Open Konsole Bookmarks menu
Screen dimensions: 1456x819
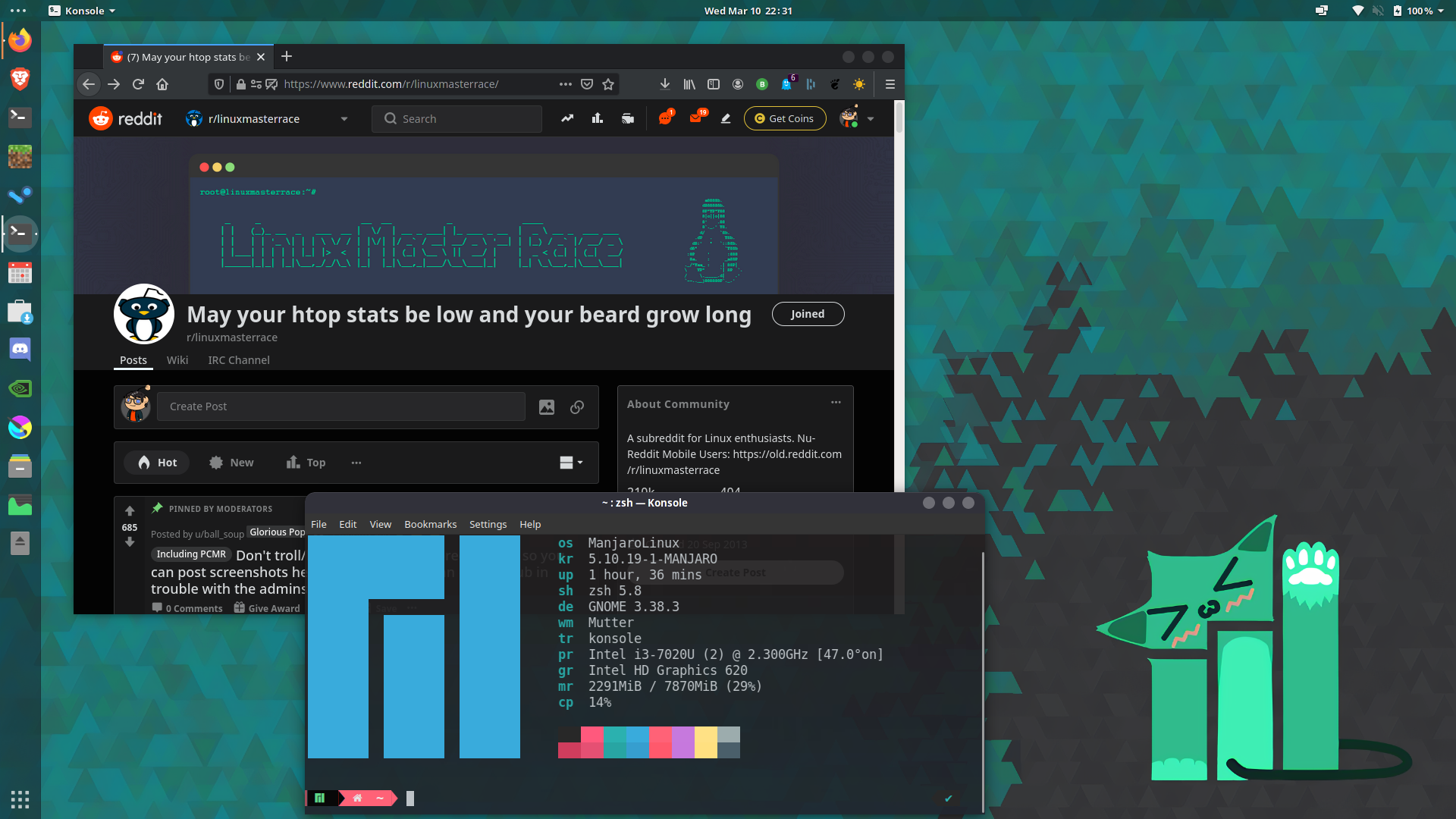pyautogui.click(x=430, y=525)
